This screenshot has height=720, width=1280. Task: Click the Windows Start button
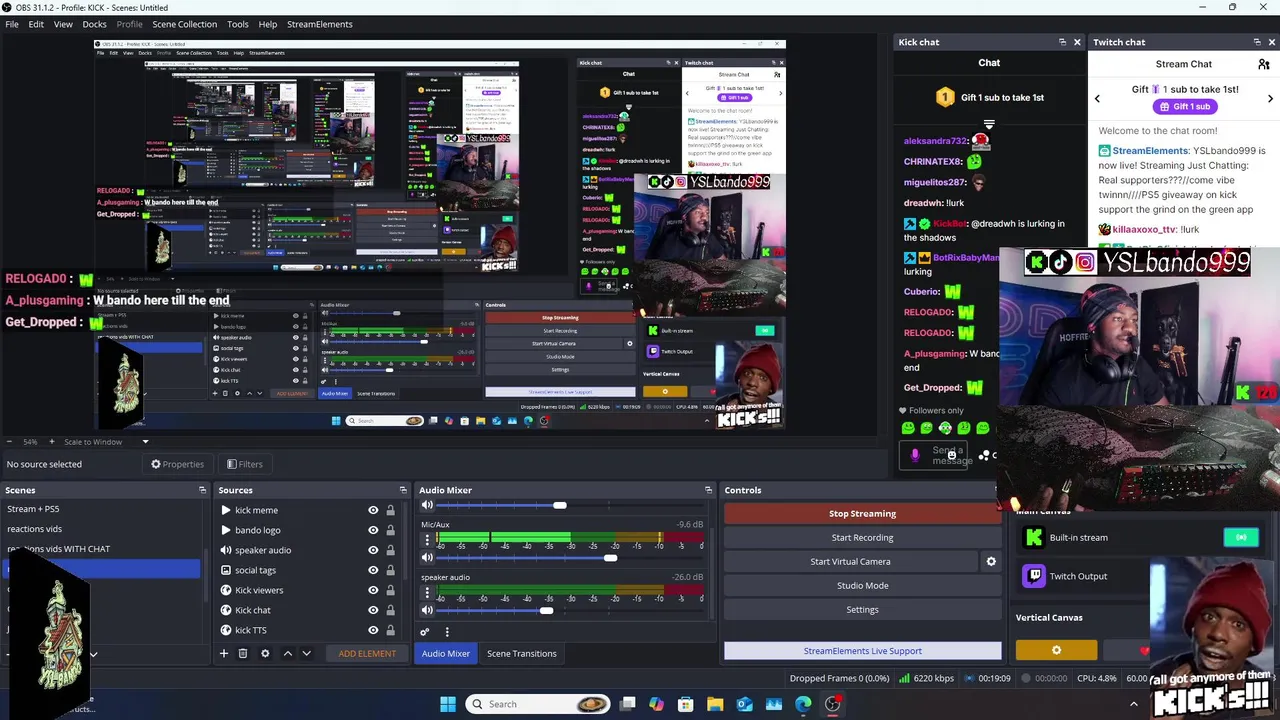click(448, 704)
